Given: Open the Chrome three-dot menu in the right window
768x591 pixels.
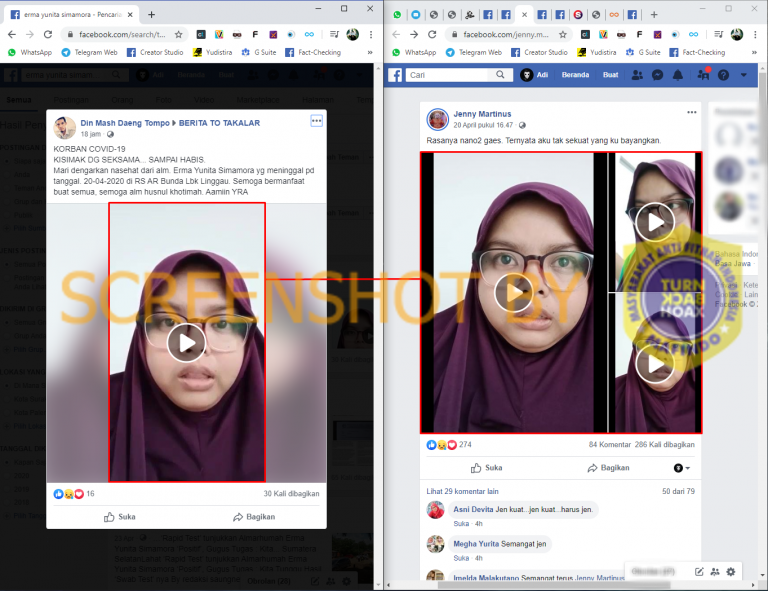Looking at the screenshot, I should [755, 34].
